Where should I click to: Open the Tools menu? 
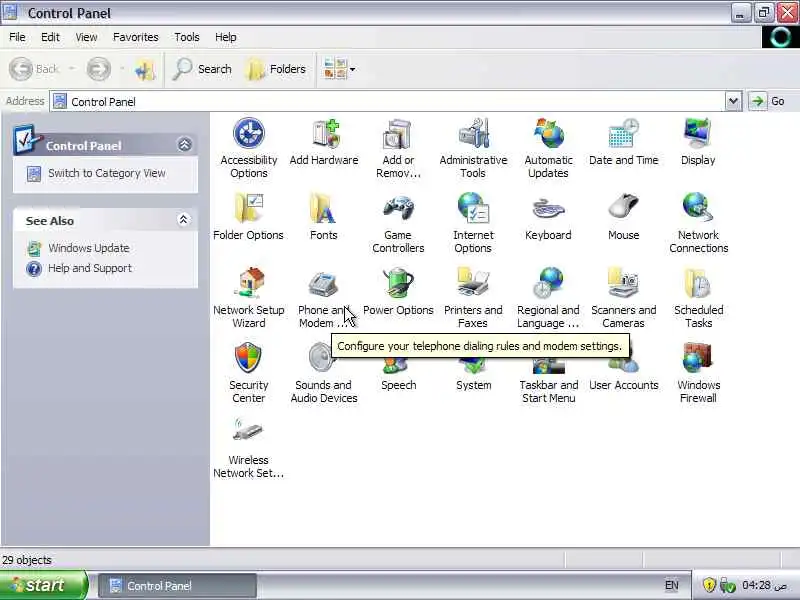tap(187, 37)
